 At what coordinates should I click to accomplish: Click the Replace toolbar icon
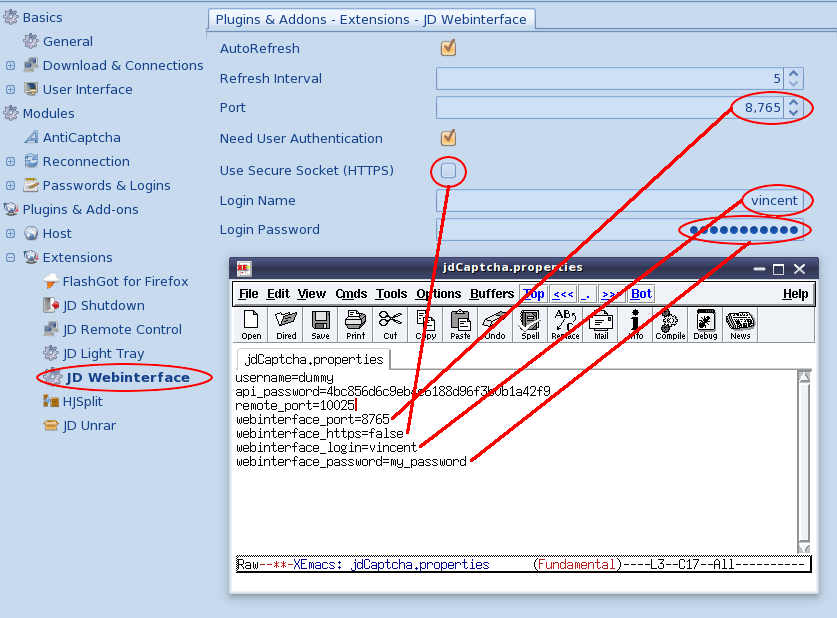[x=565, y=324]
